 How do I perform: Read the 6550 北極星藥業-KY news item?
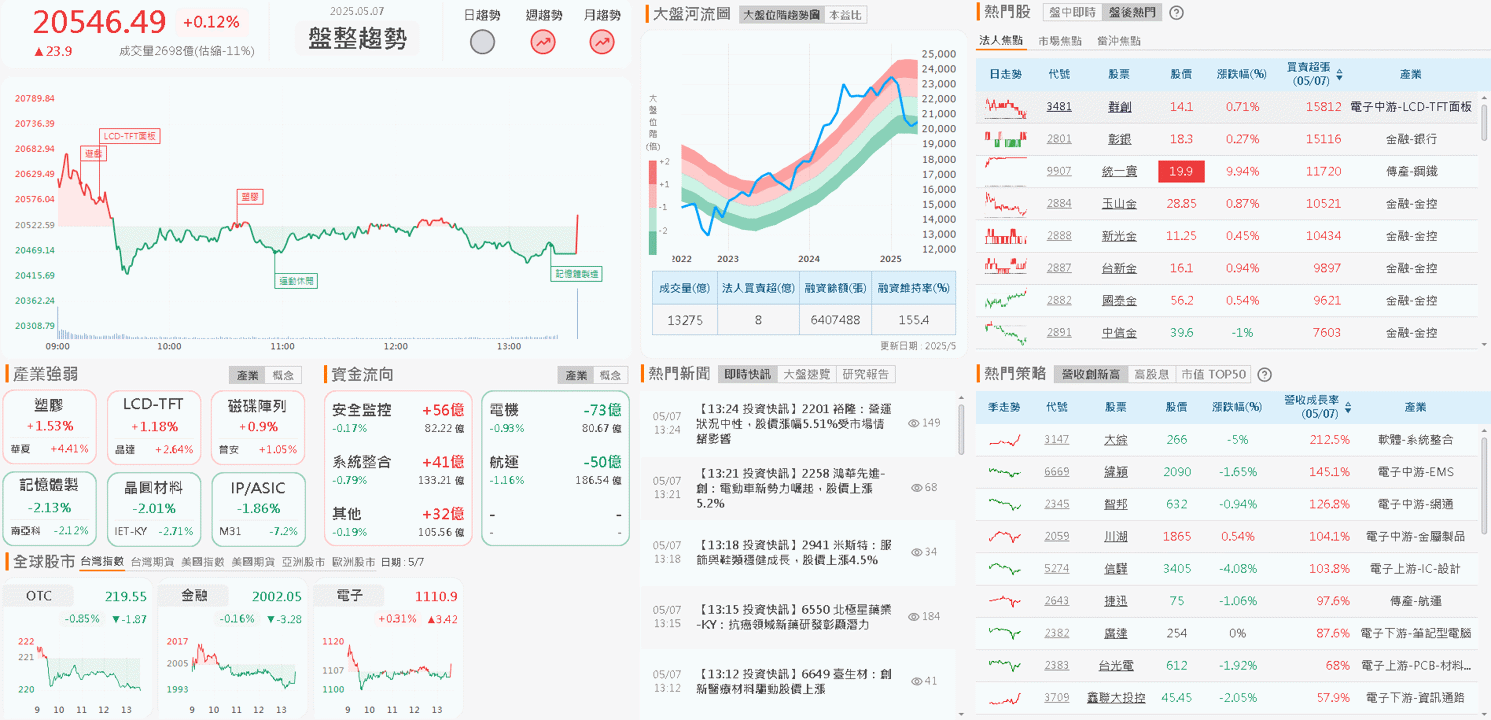point(795,617)
